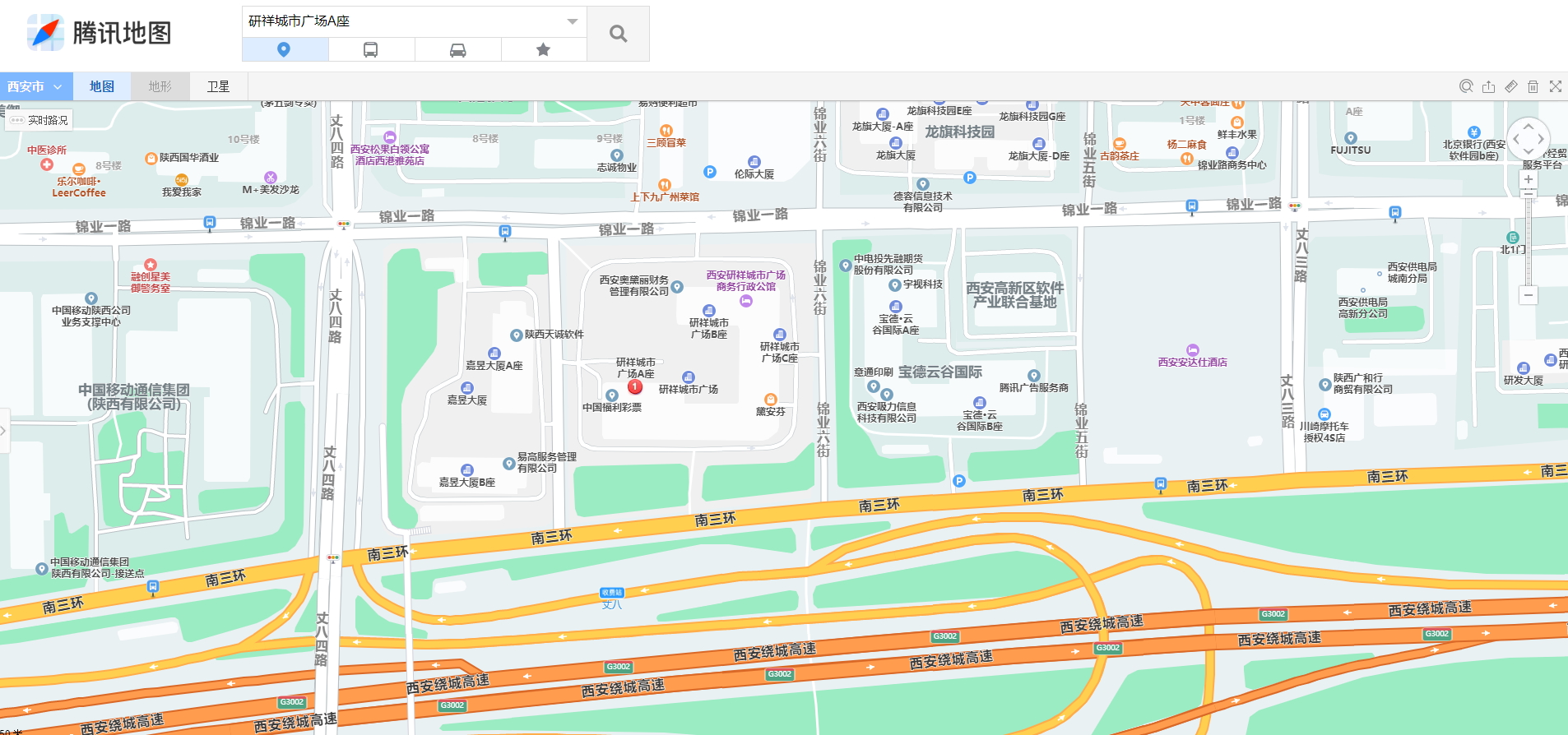The height and width of the screenshot is (735, 1568).
Task: Select the location pin search mode
Action: (284, 50)
